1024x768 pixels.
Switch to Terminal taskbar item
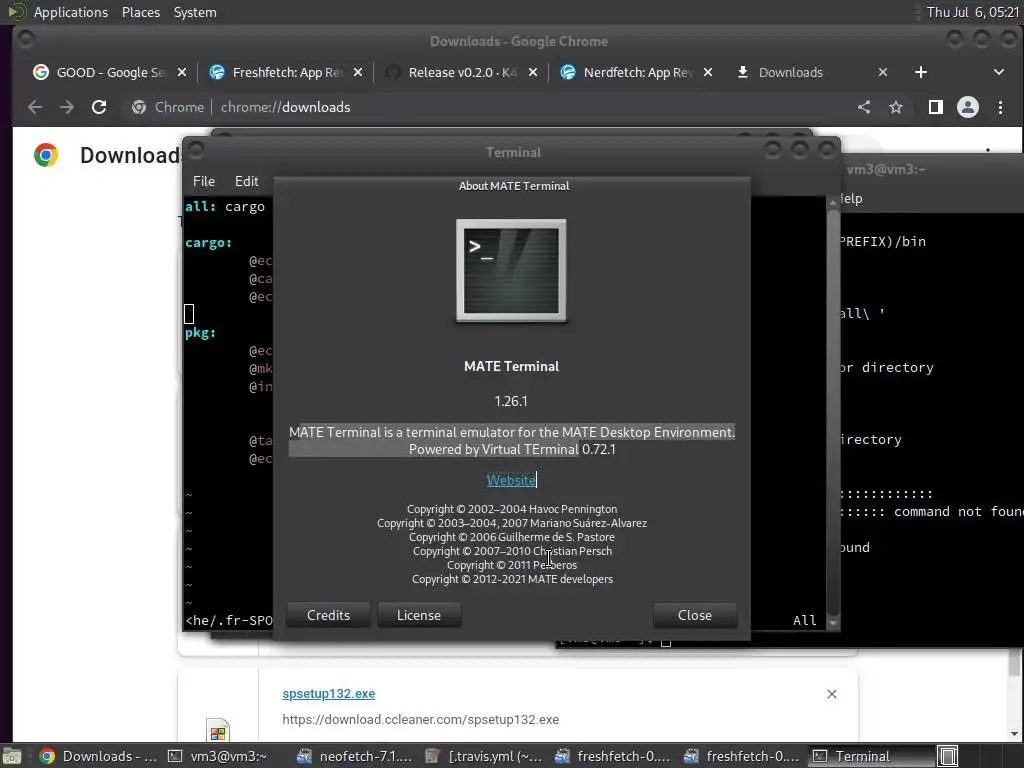pyautogui.click(x=870, y=756)
